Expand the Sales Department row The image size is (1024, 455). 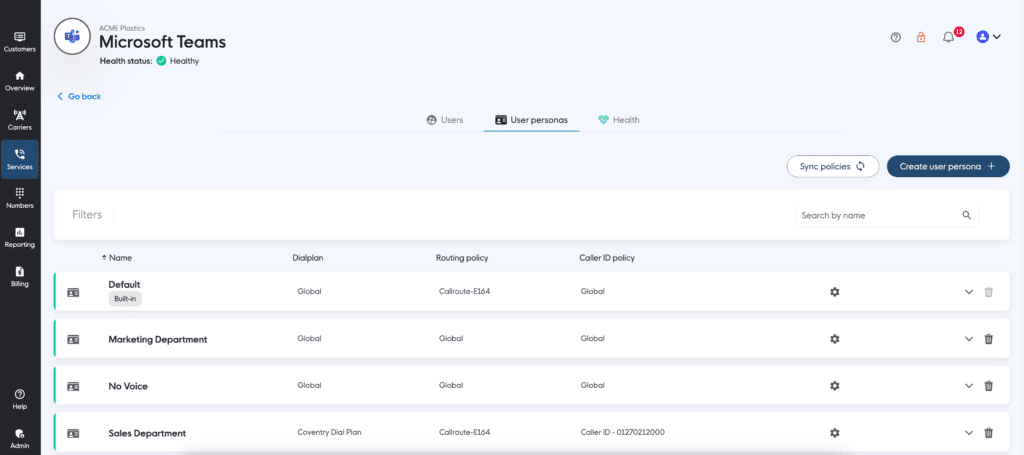[969, 433]
